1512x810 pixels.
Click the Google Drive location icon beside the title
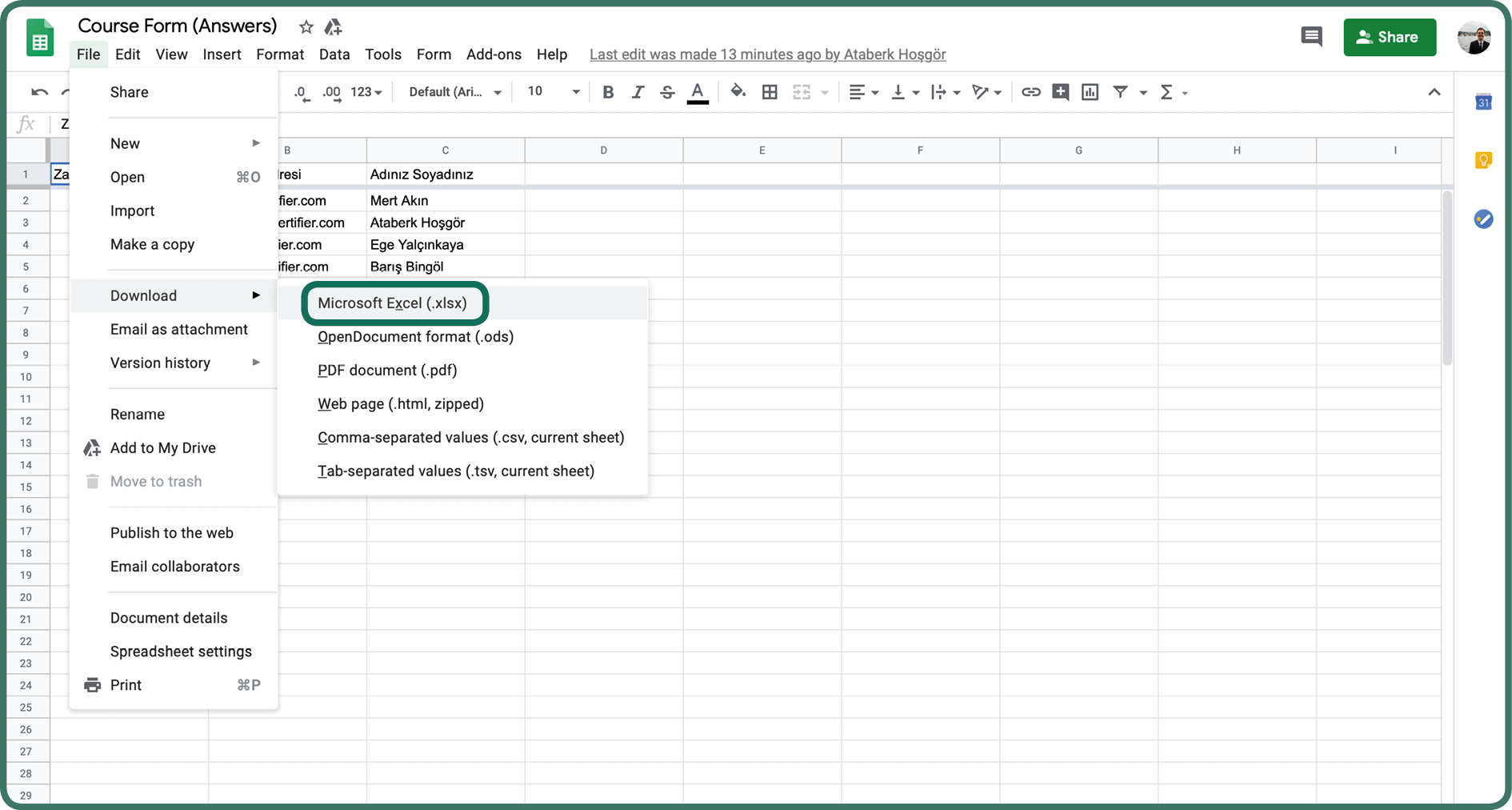pos(333,27)
